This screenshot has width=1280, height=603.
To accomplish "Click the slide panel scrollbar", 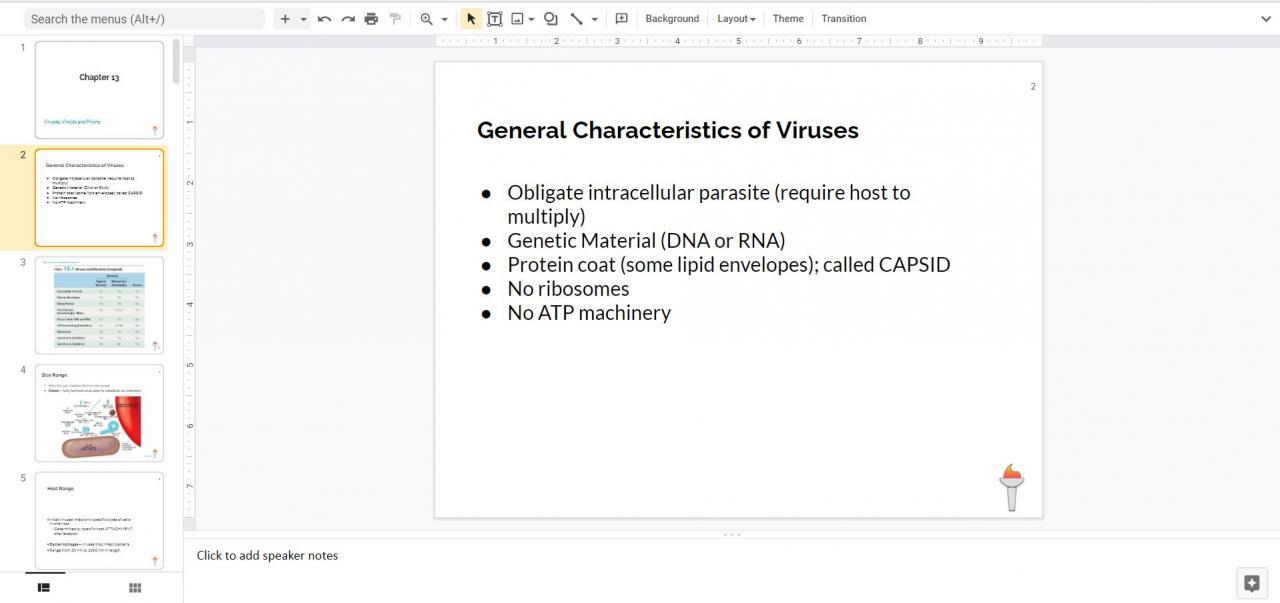I will click(x=177, y=62).
